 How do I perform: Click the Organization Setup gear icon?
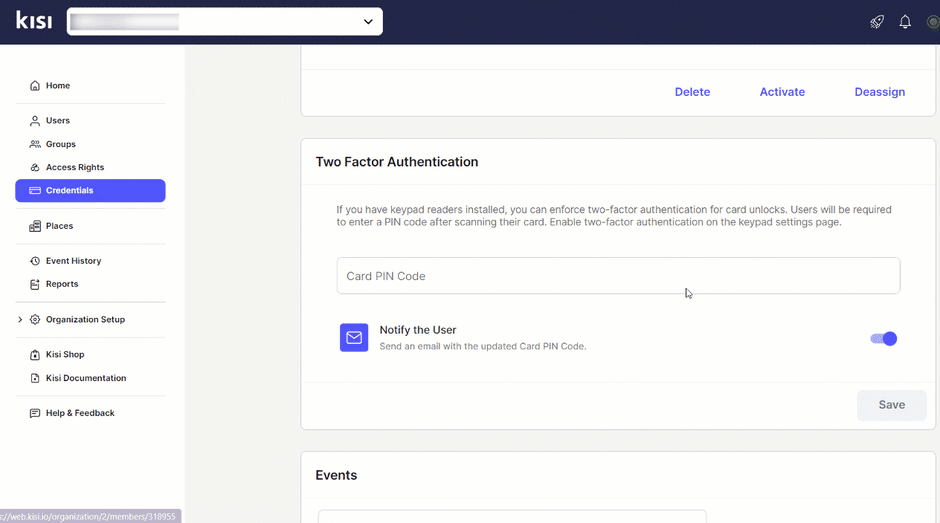[35, 320]
